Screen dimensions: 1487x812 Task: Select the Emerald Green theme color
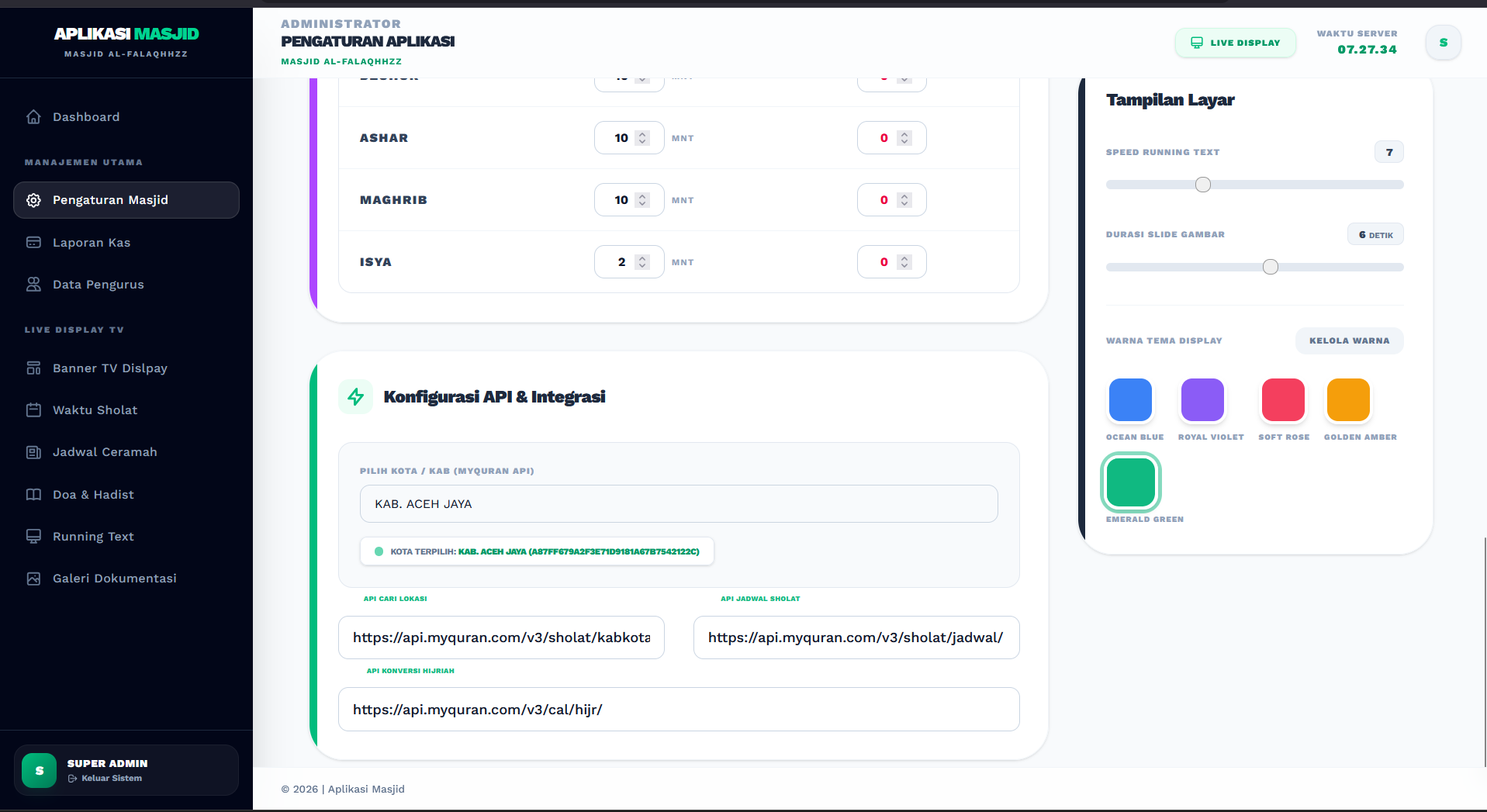pos(1130,482)
